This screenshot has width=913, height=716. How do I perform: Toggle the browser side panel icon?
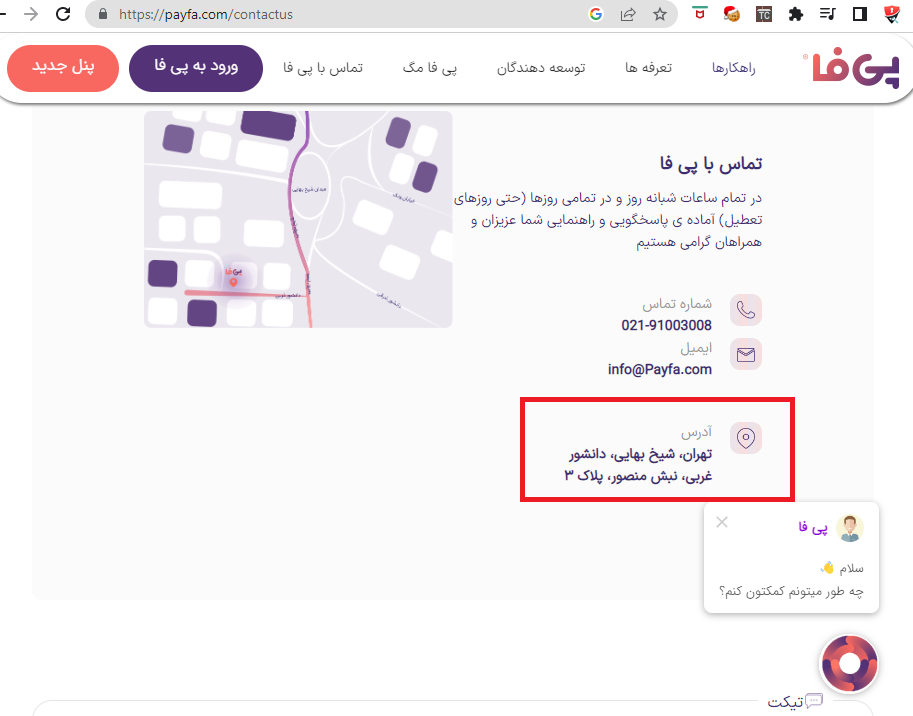[859, 14]
